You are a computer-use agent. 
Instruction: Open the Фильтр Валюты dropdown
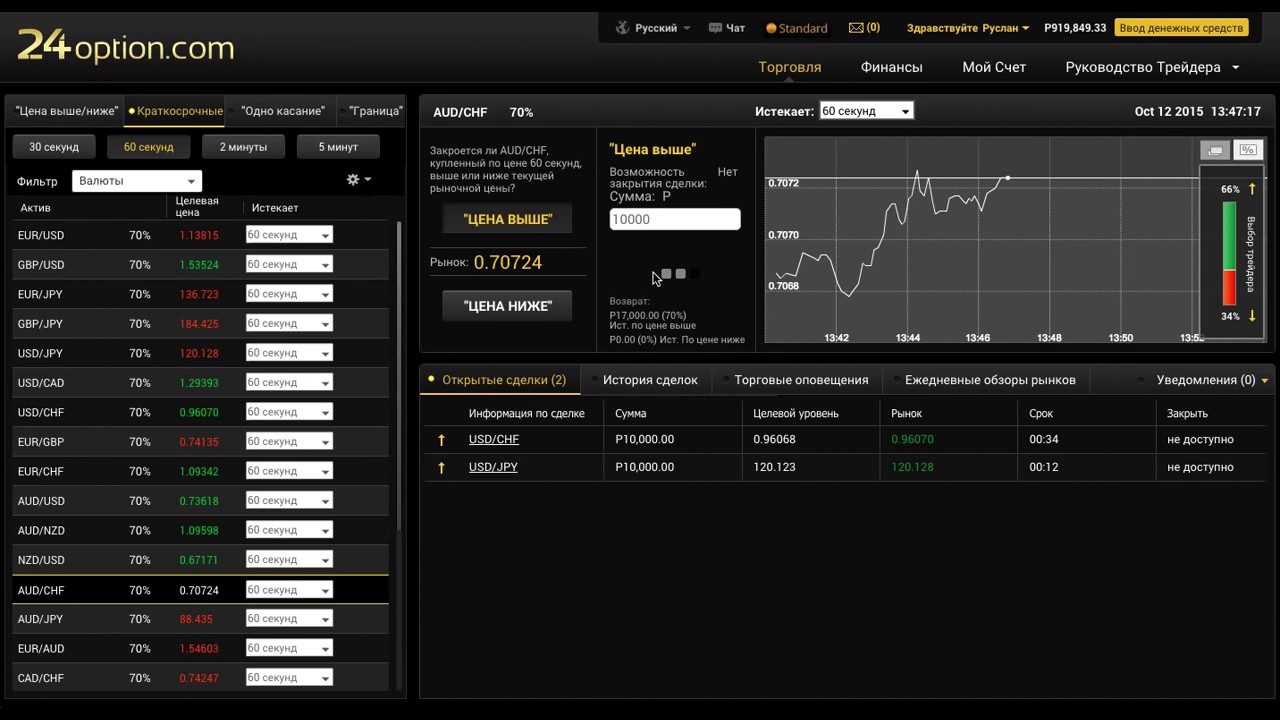click(137, 181)
